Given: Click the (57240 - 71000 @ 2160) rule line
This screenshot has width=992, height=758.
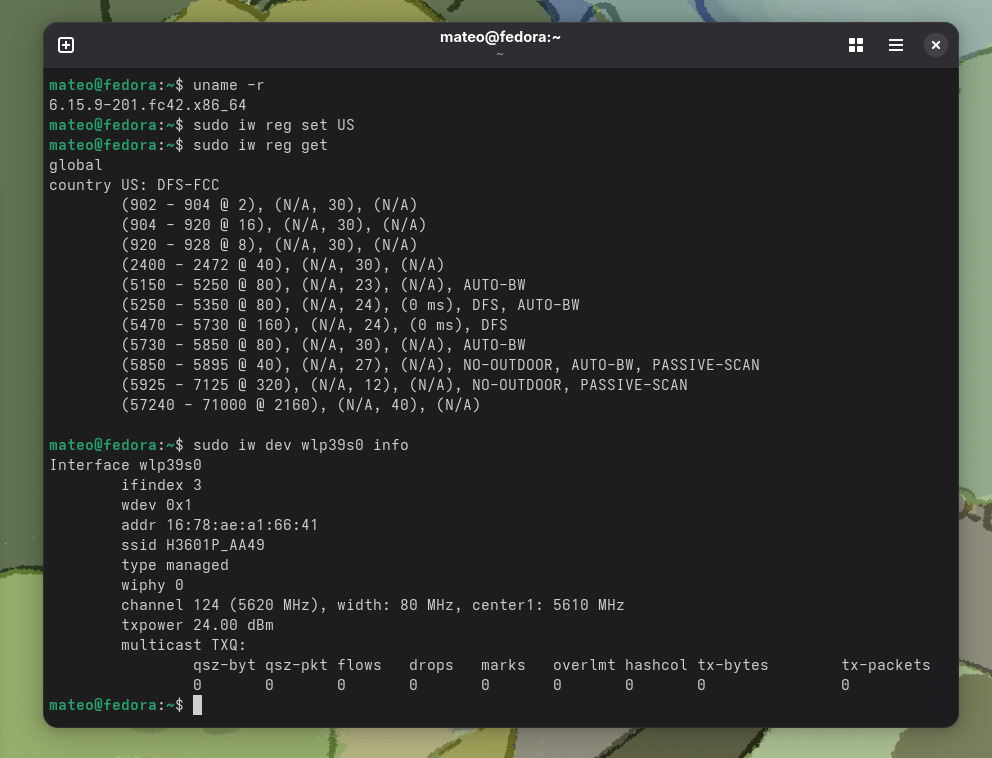Looking at the screenshot, I should [301, 405].
